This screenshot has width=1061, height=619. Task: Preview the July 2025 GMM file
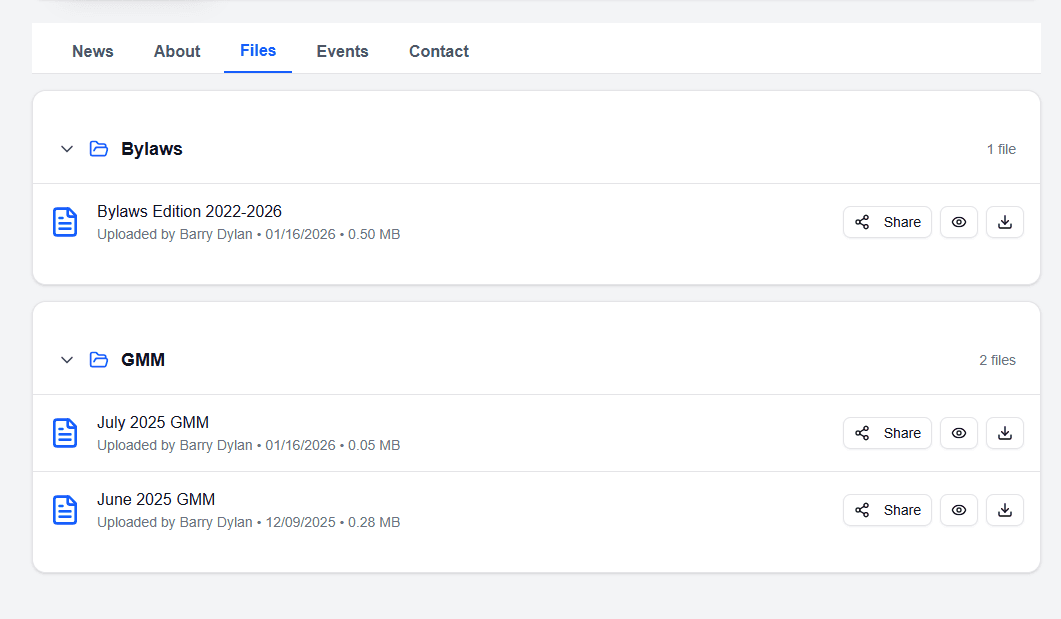958,433
